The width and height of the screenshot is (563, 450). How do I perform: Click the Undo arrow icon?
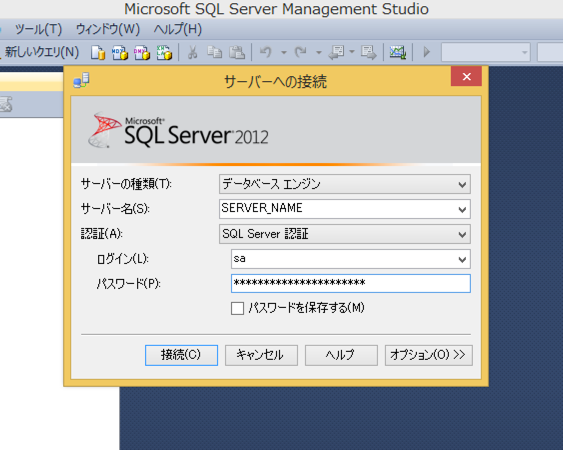266,53
